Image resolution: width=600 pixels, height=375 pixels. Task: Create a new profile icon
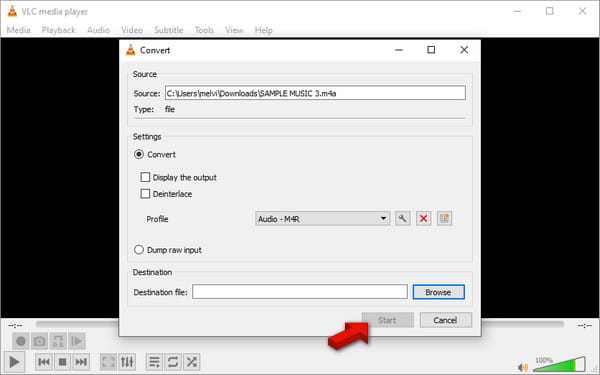444,218
